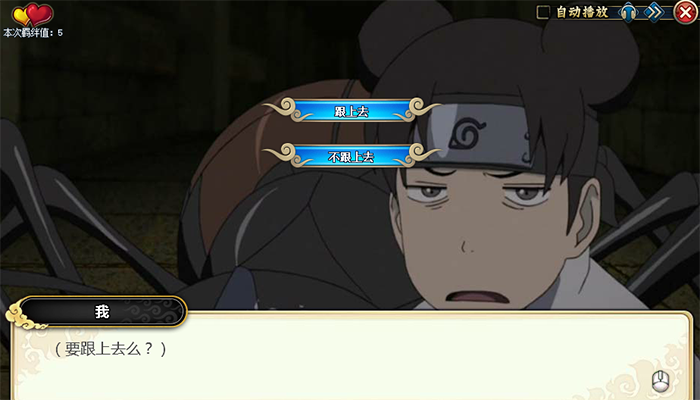Click the 本次羁绊值: 5 label
The width and height of the screenshot is (700, 400).
tap(33, 33)
